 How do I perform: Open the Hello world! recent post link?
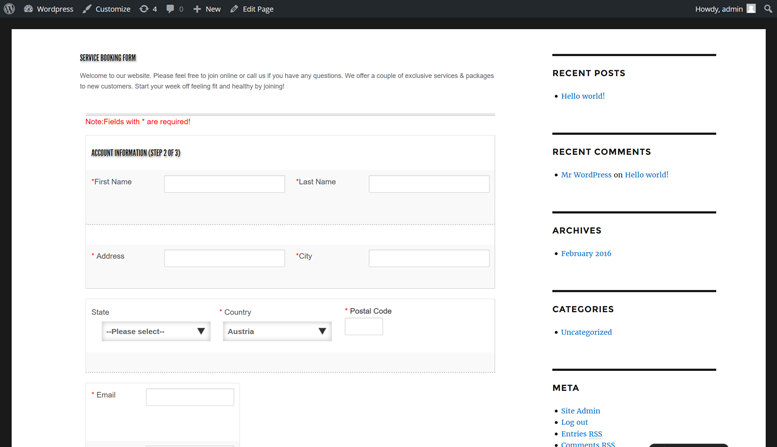583,96
